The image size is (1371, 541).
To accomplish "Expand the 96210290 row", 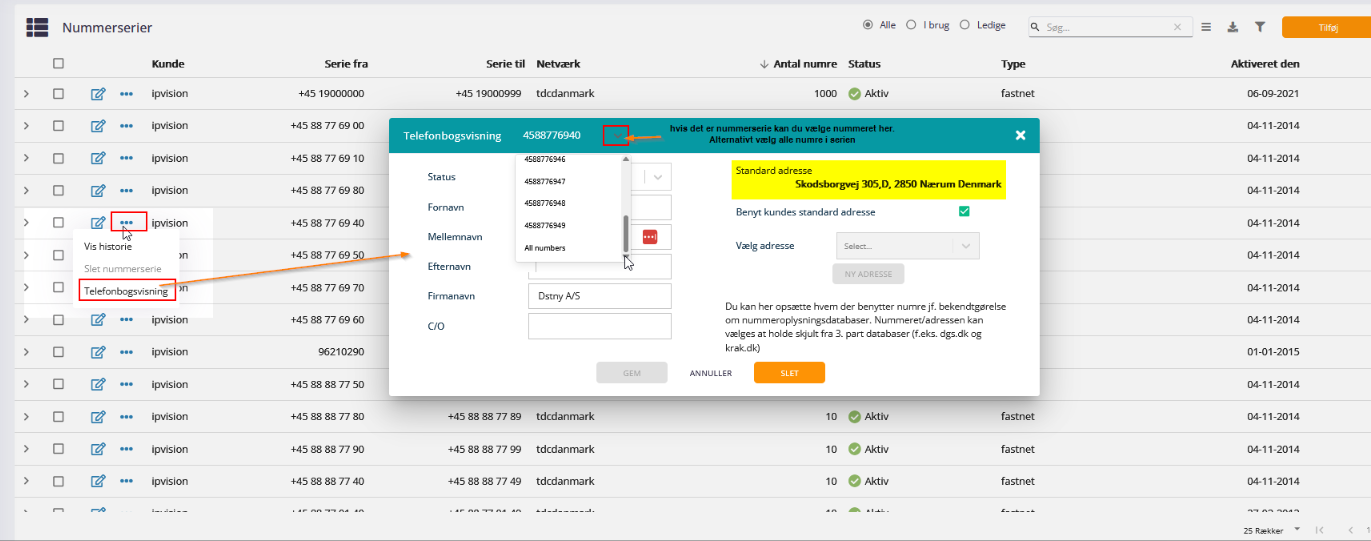I will [26, 352].
